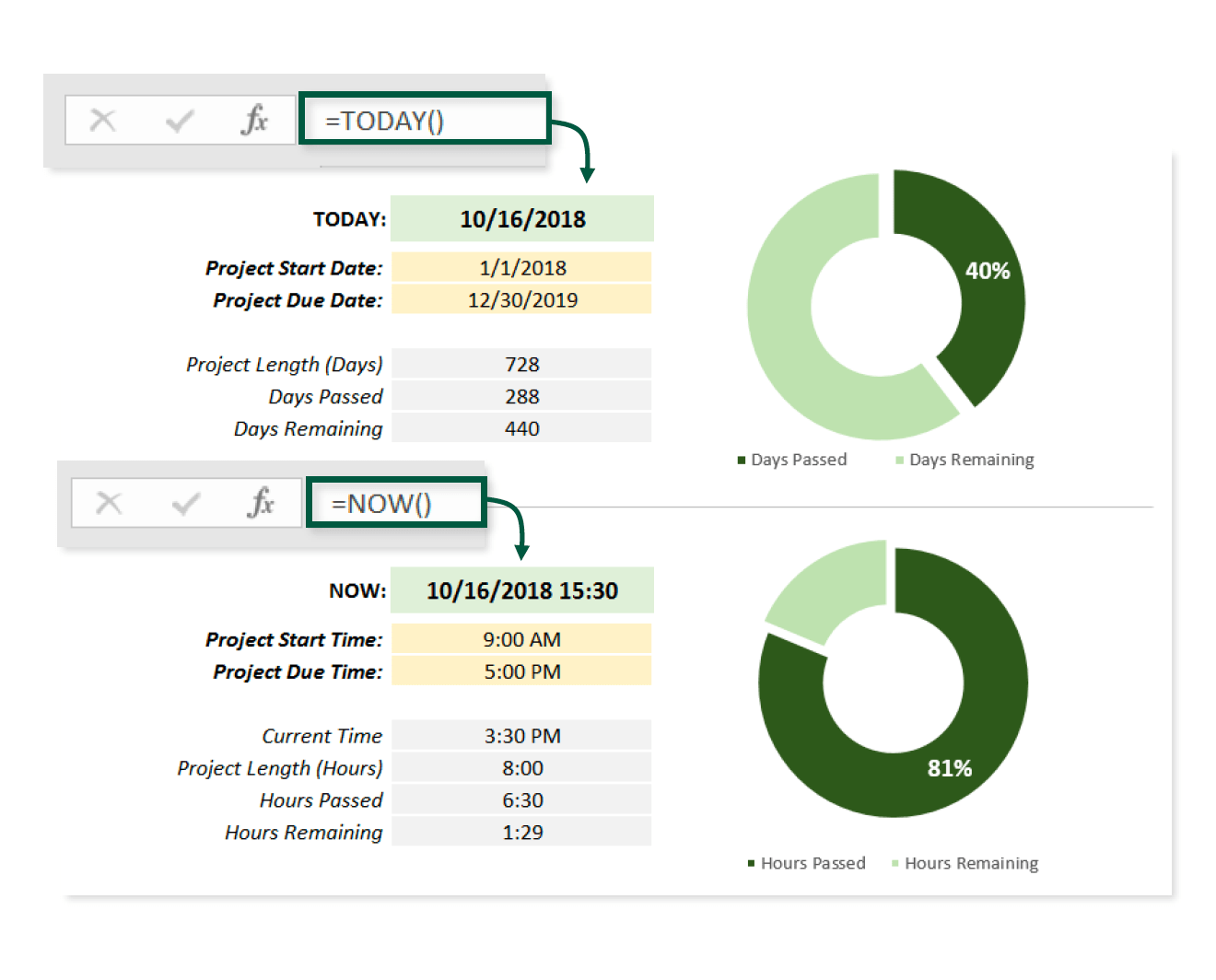Toggle the Days Passed legend entry
The image size is (1216, 980).
793,459
